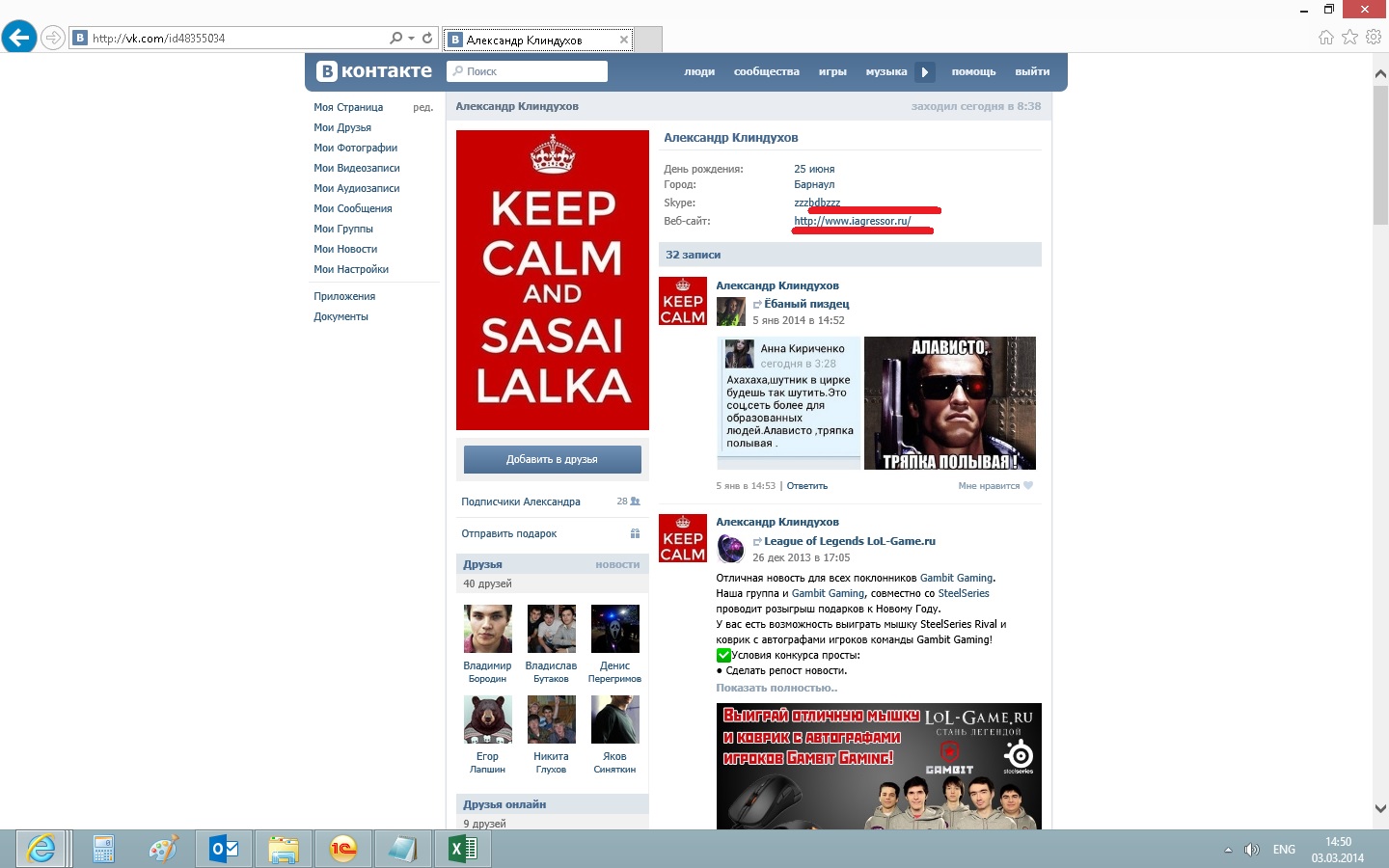1389x868 pixels.
Task: Open the музыка header menu
Action: pyautogui.click(x=886, y=71)
